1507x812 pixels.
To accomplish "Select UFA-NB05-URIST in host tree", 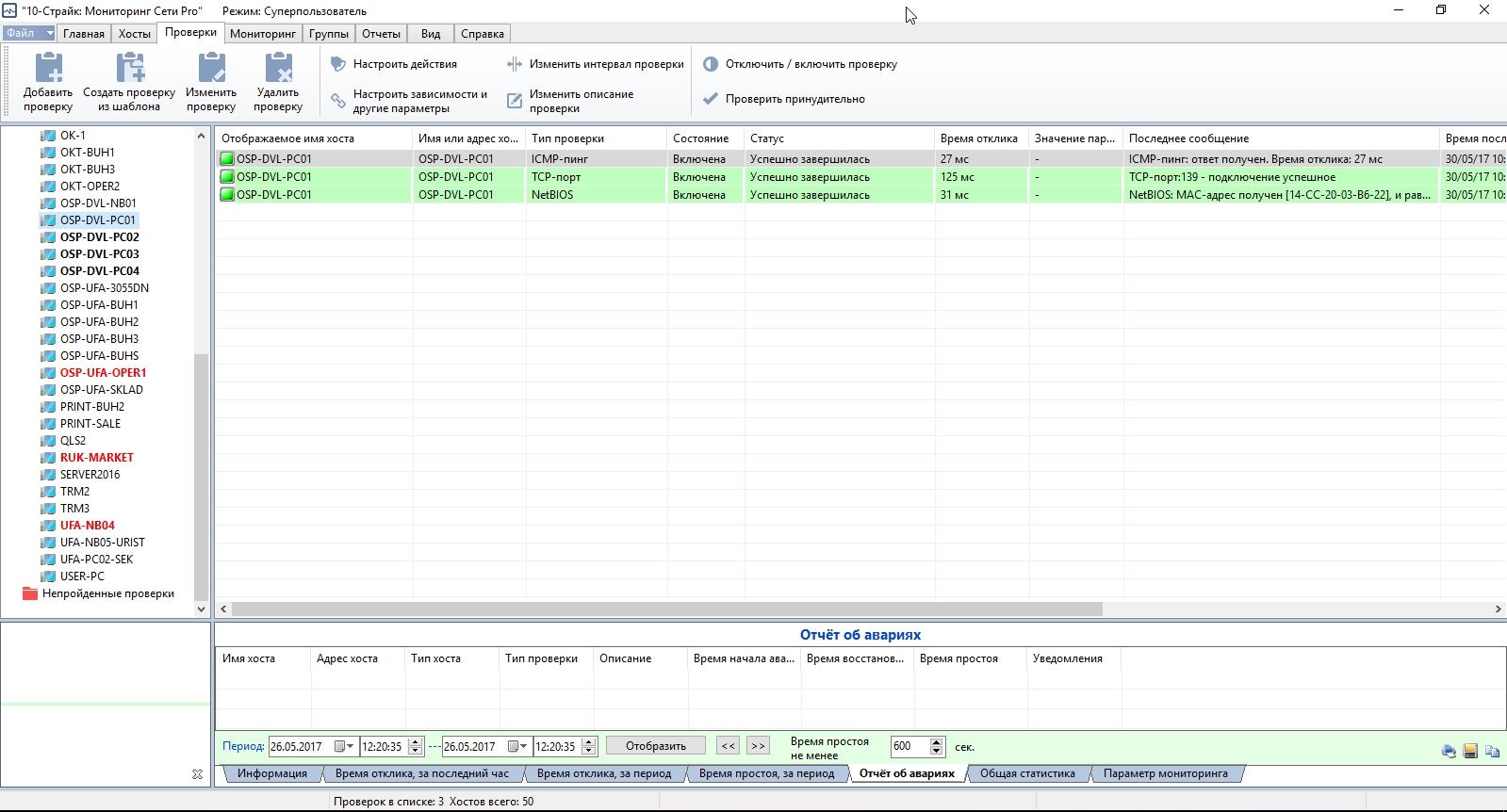I will tap(103, 543).
